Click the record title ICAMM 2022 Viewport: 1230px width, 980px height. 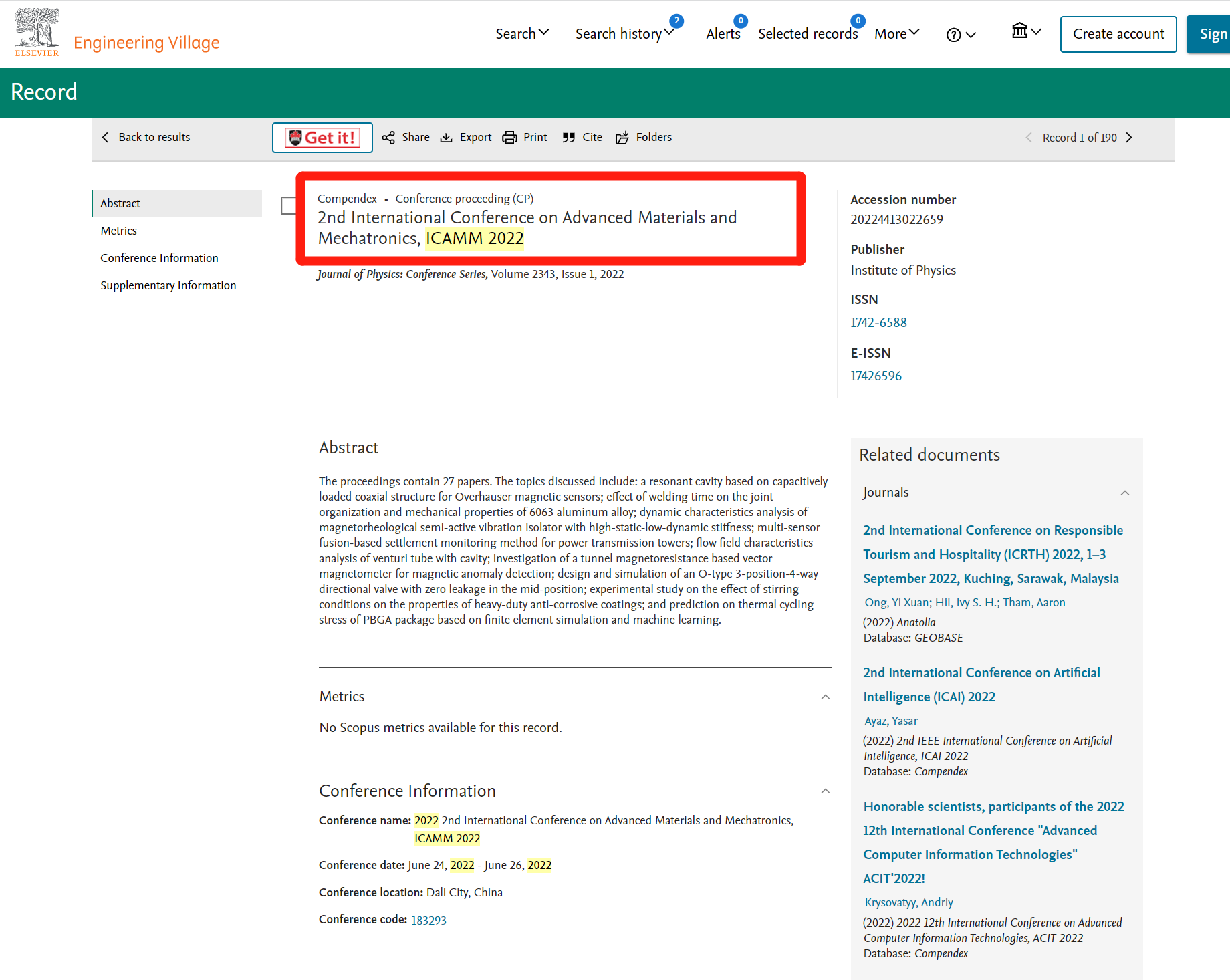click(527, 228)
